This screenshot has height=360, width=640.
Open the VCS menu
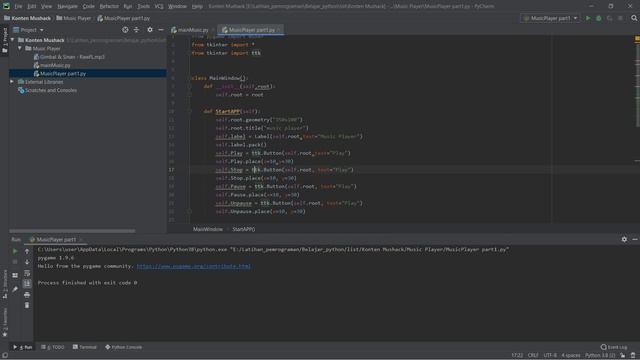pyautogui.click(x=159, y=6)
